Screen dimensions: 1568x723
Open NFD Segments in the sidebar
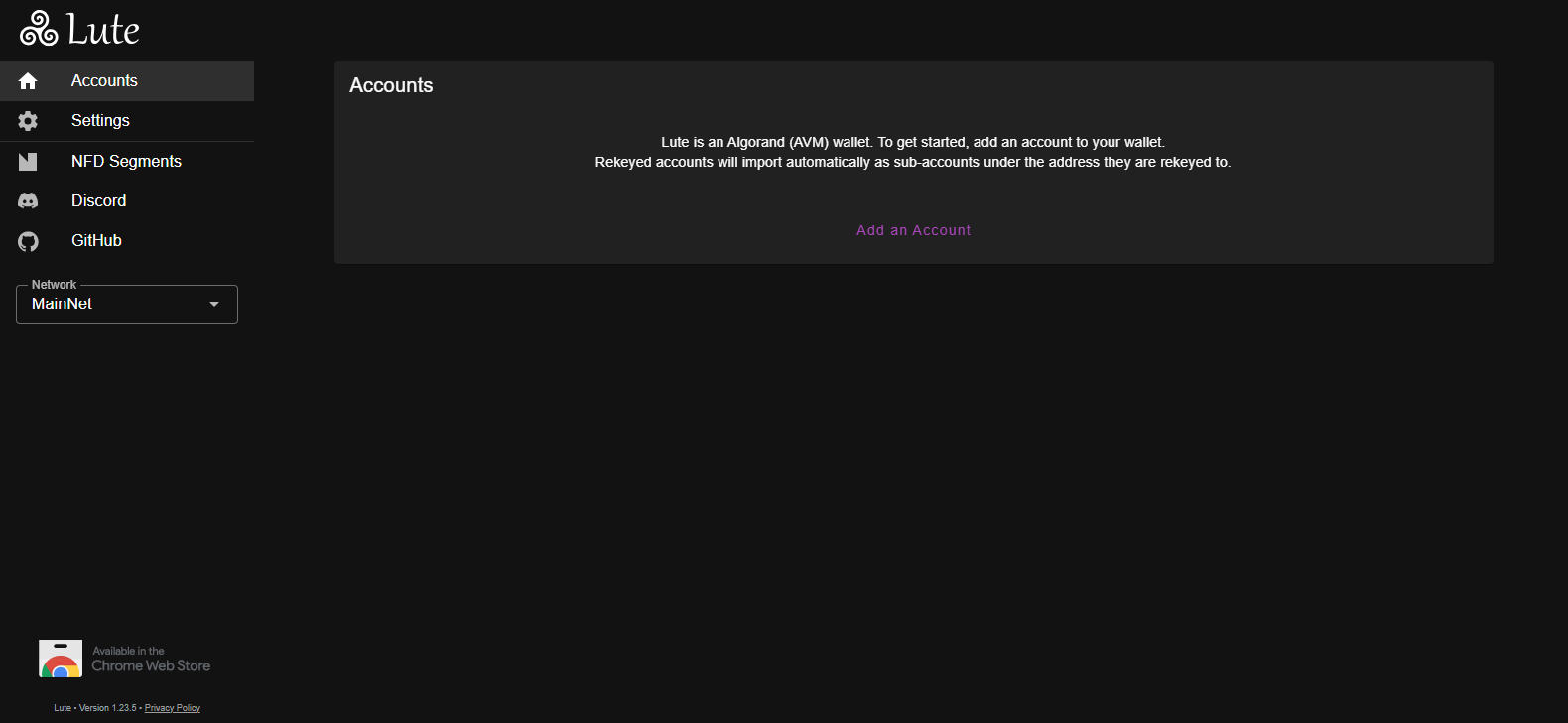coord(127,162)
